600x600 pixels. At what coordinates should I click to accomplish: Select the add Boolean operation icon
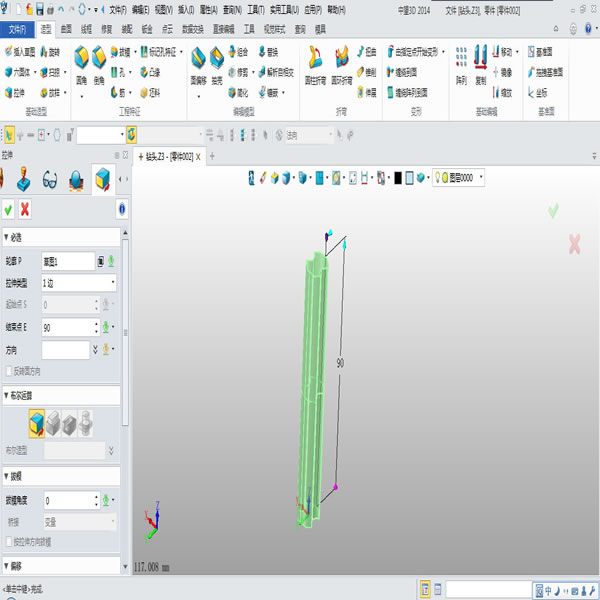[53, 423]
